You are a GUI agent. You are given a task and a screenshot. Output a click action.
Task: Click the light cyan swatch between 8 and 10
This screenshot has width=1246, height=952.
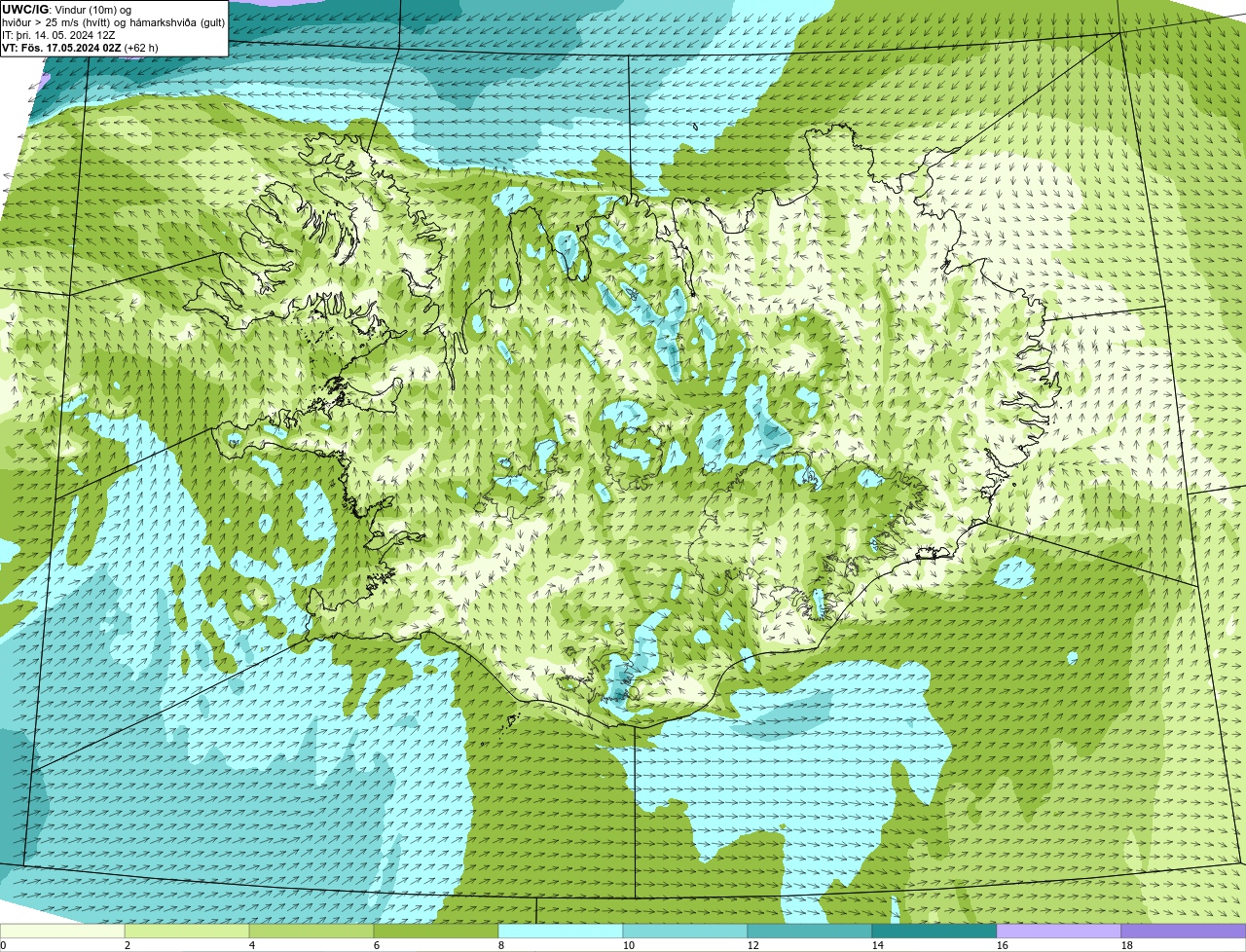[561, 931]
